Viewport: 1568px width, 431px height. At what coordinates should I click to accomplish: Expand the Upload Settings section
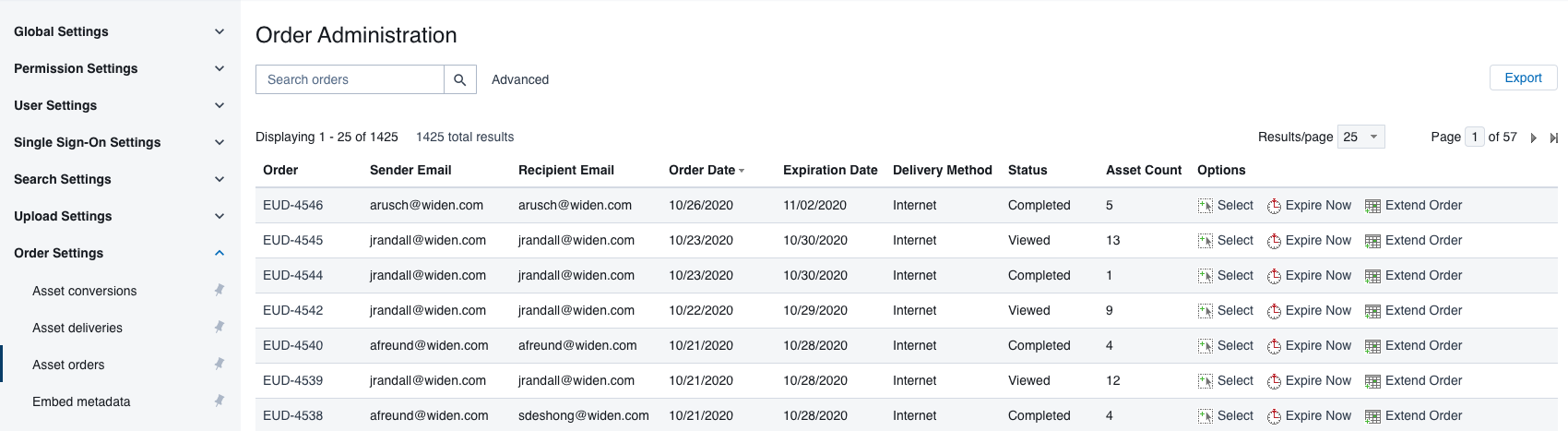point(220,216)
